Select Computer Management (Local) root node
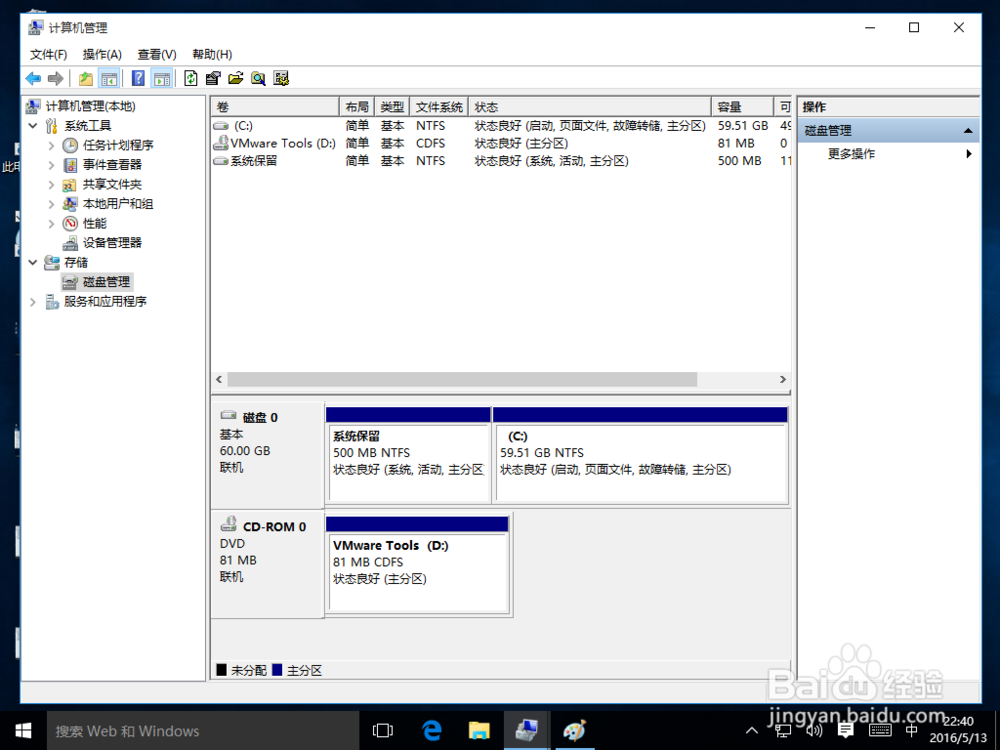This screenshot has width=1000, height=750. (x=81, y=107)
